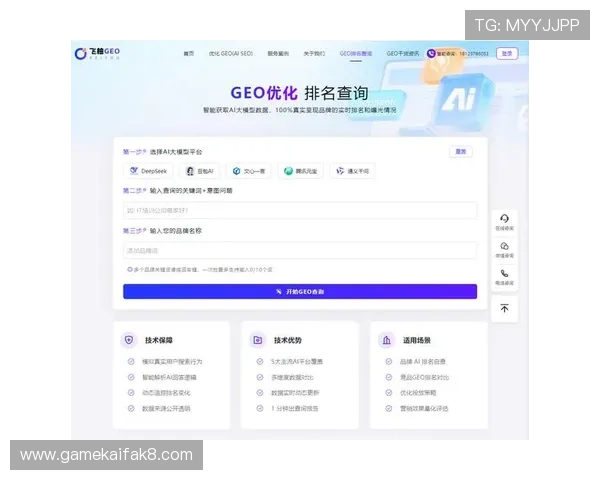Select the DeepSeek platform chip
The width and height of the screenshot is (600, 480).
[x=148, y=171]
